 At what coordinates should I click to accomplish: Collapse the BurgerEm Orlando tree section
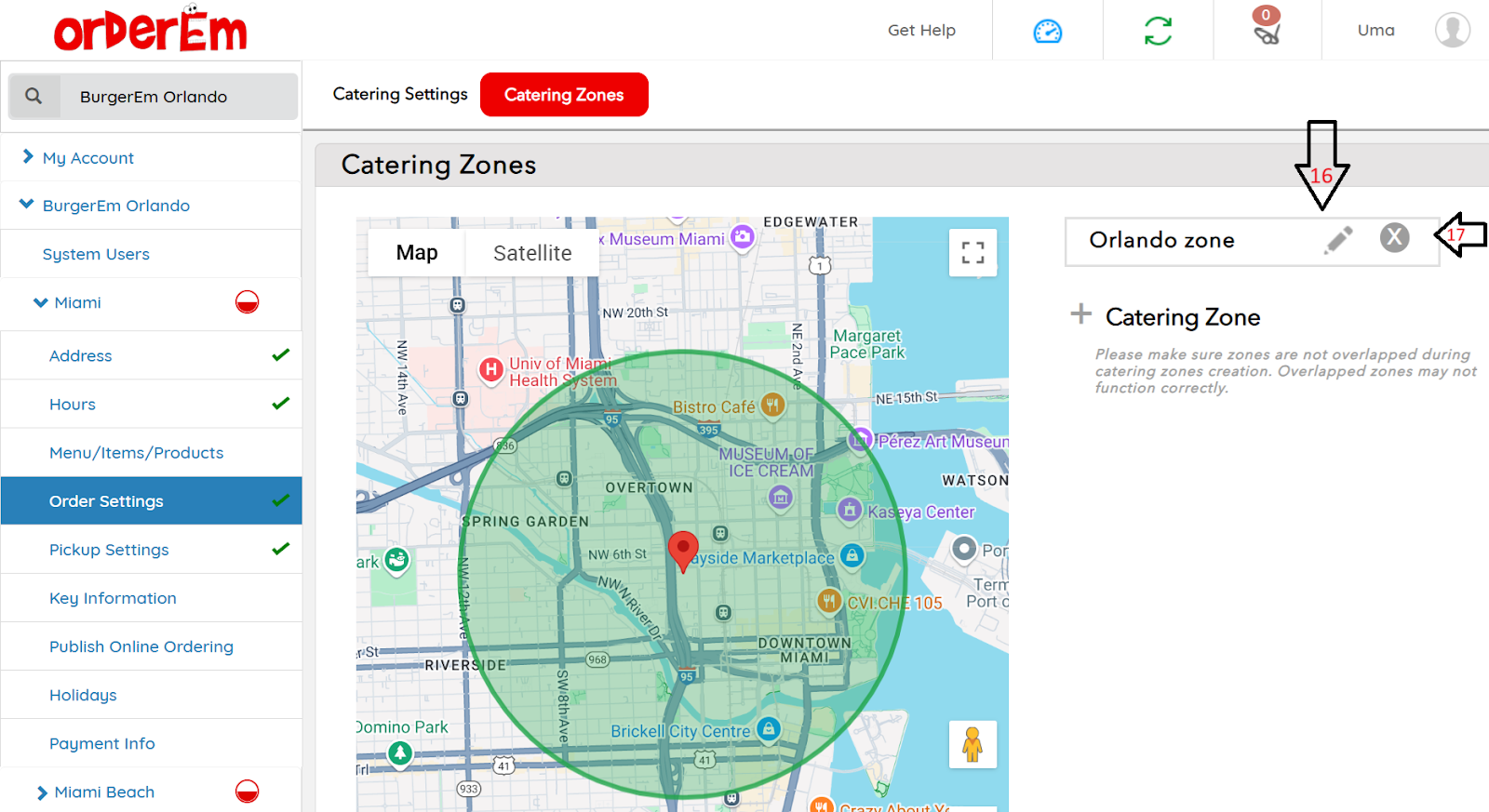[27, 205]
